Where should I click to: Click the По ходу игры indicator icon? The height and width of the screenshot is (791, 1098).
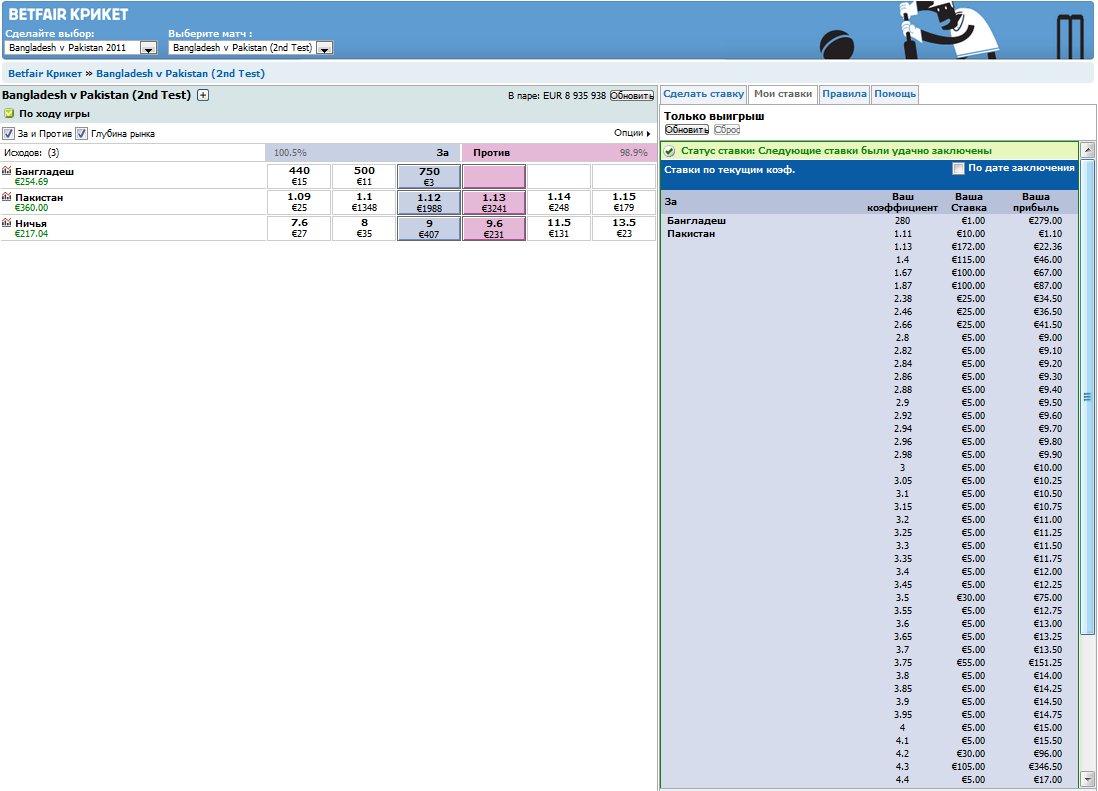pos(9,113)
